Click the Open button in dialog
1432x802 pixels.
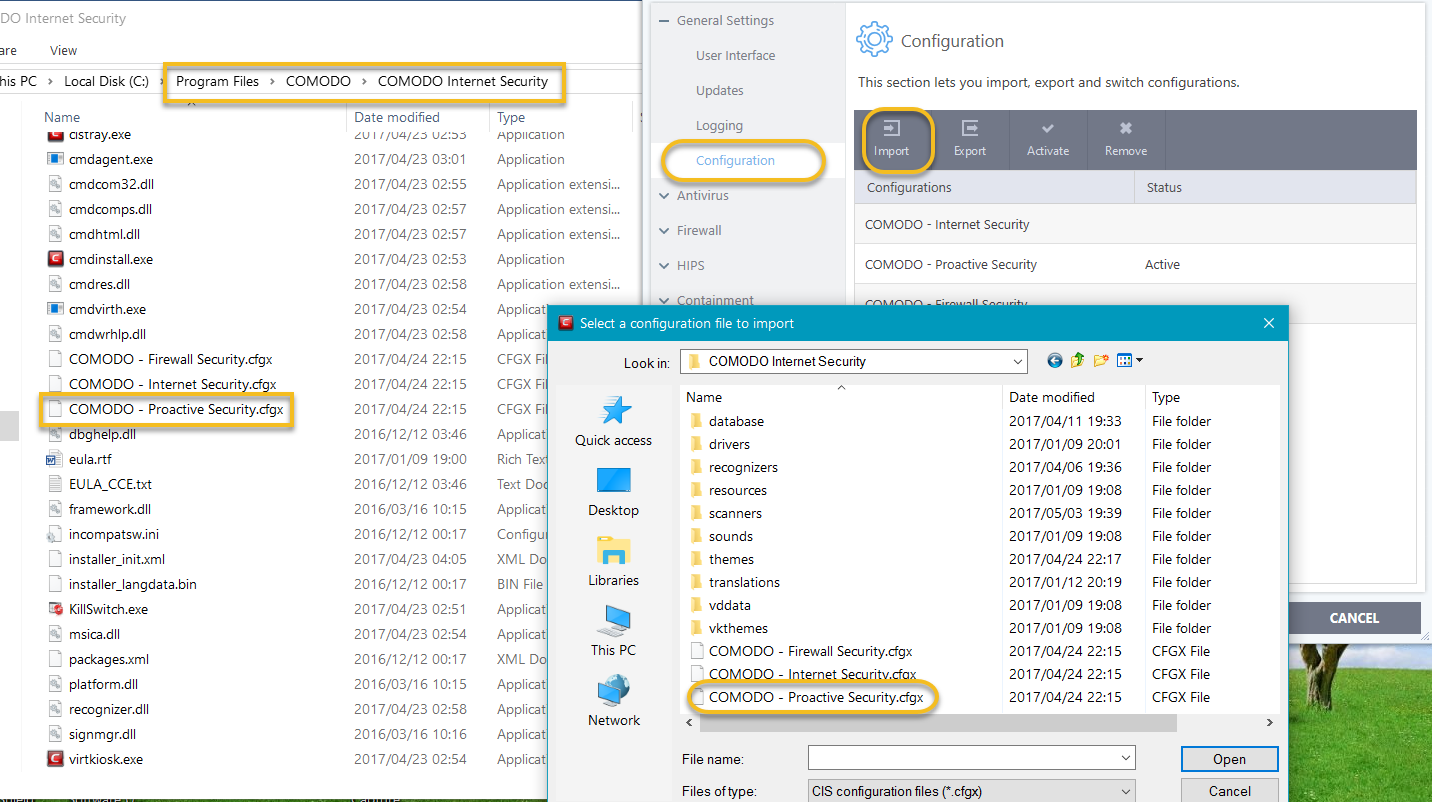pos(1229,759)
